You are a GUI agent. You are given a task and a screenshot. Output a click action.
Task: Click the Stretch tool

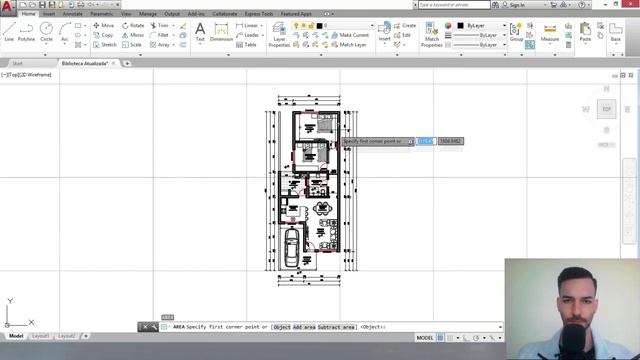pos(105,44)
